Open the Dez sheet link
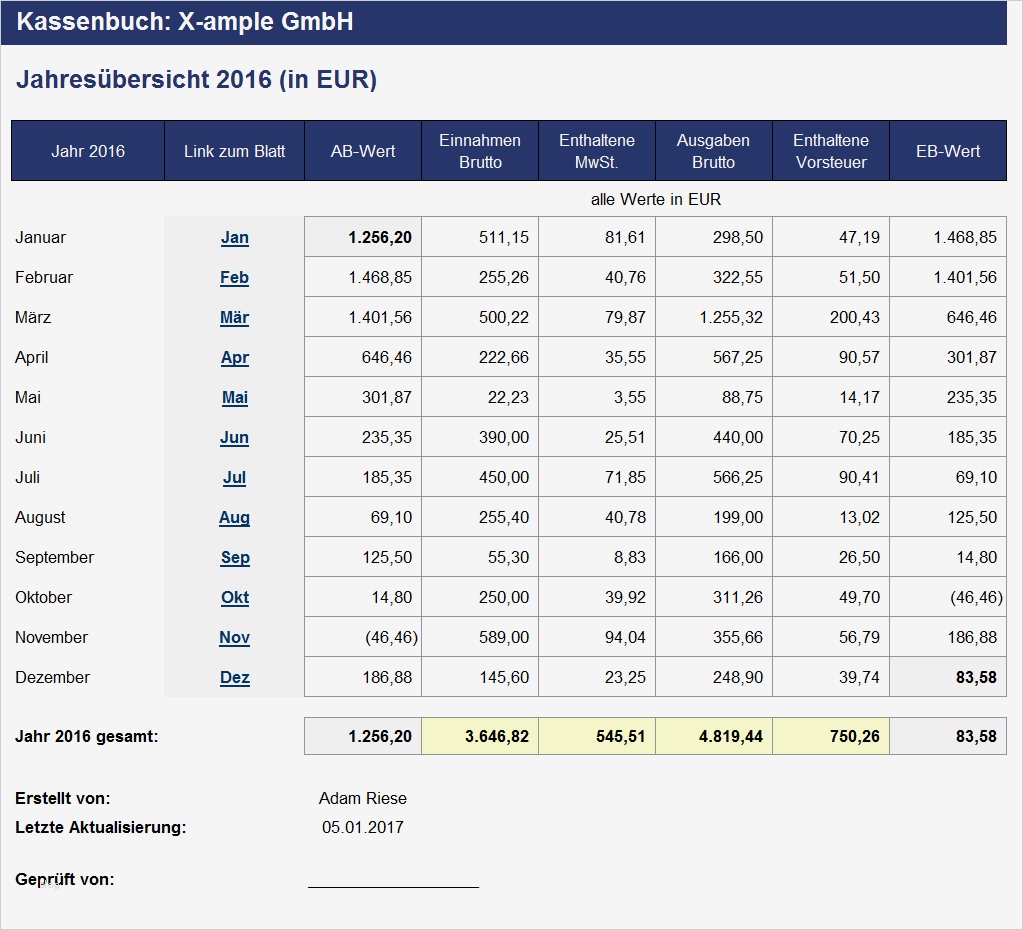Image resolution: width=1023 pixels, height=930 pixels. 234,678
